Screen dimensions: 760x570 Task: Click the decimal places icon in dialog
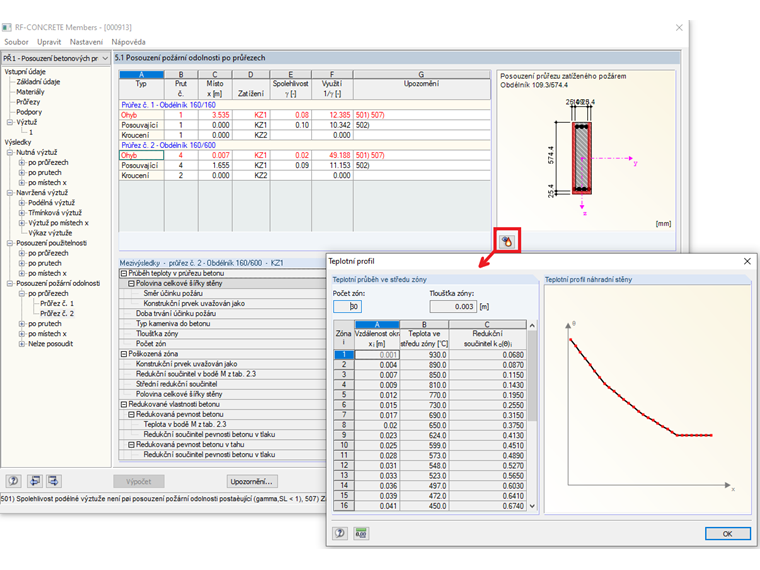tap(361, 533)
